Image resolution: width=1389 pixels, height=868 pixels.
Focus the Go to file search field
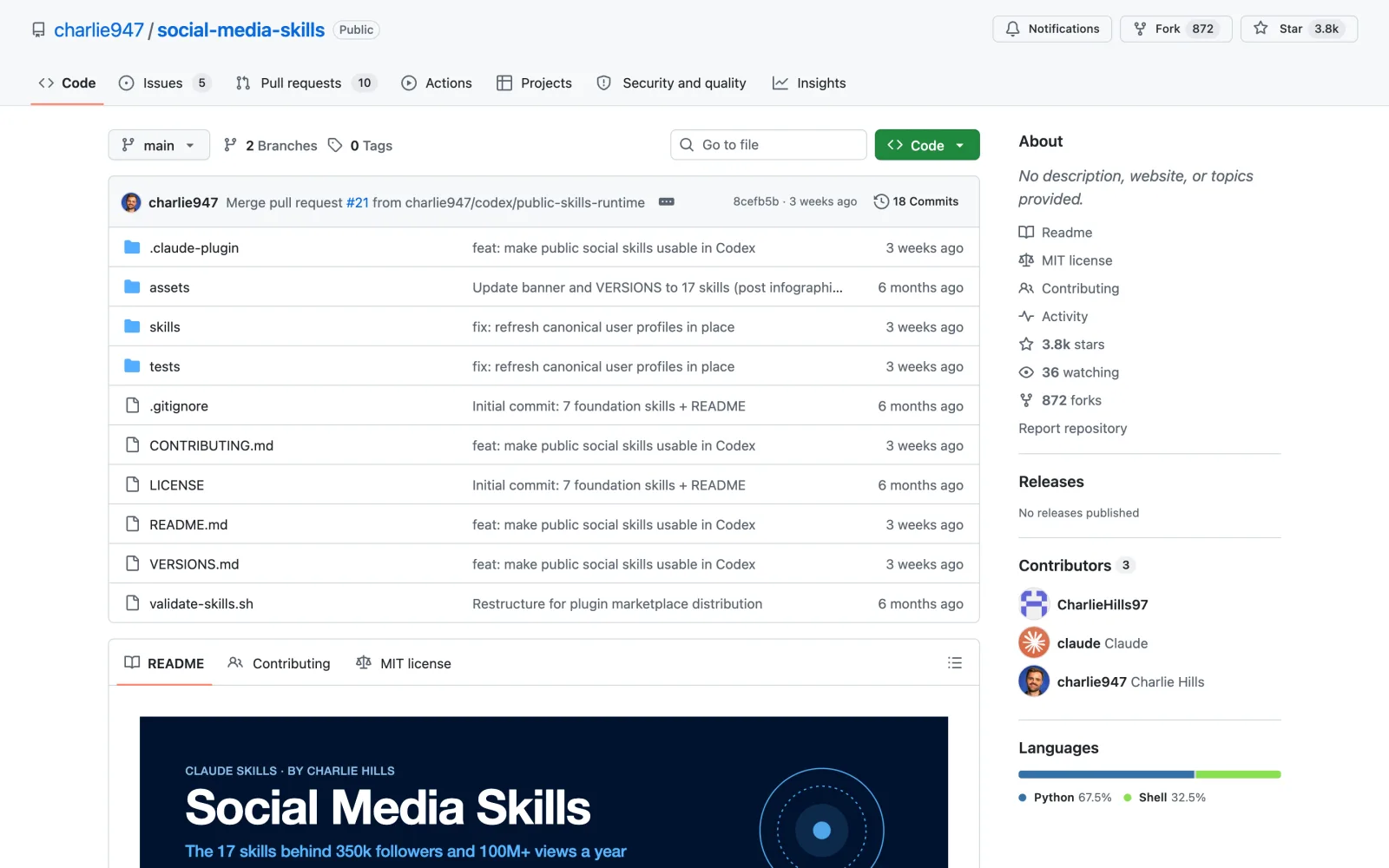(x=768, y=145)
